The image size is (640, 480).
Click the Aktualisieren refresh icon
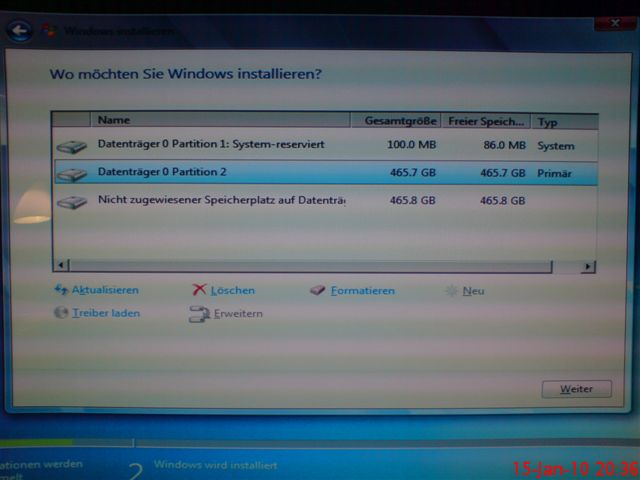(61, 290)
